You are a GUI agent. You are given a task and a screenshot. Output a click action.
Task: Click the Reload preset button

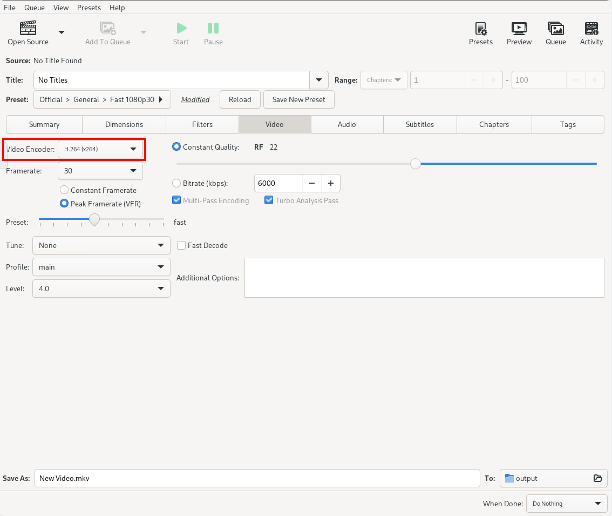pyautogui.click(x=240, y=100)
